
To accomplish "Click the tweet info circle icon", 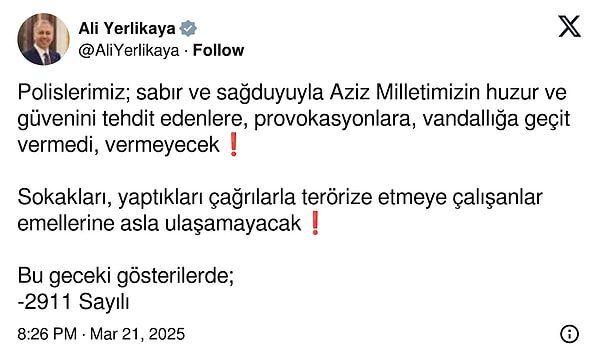I will point(569,334).
